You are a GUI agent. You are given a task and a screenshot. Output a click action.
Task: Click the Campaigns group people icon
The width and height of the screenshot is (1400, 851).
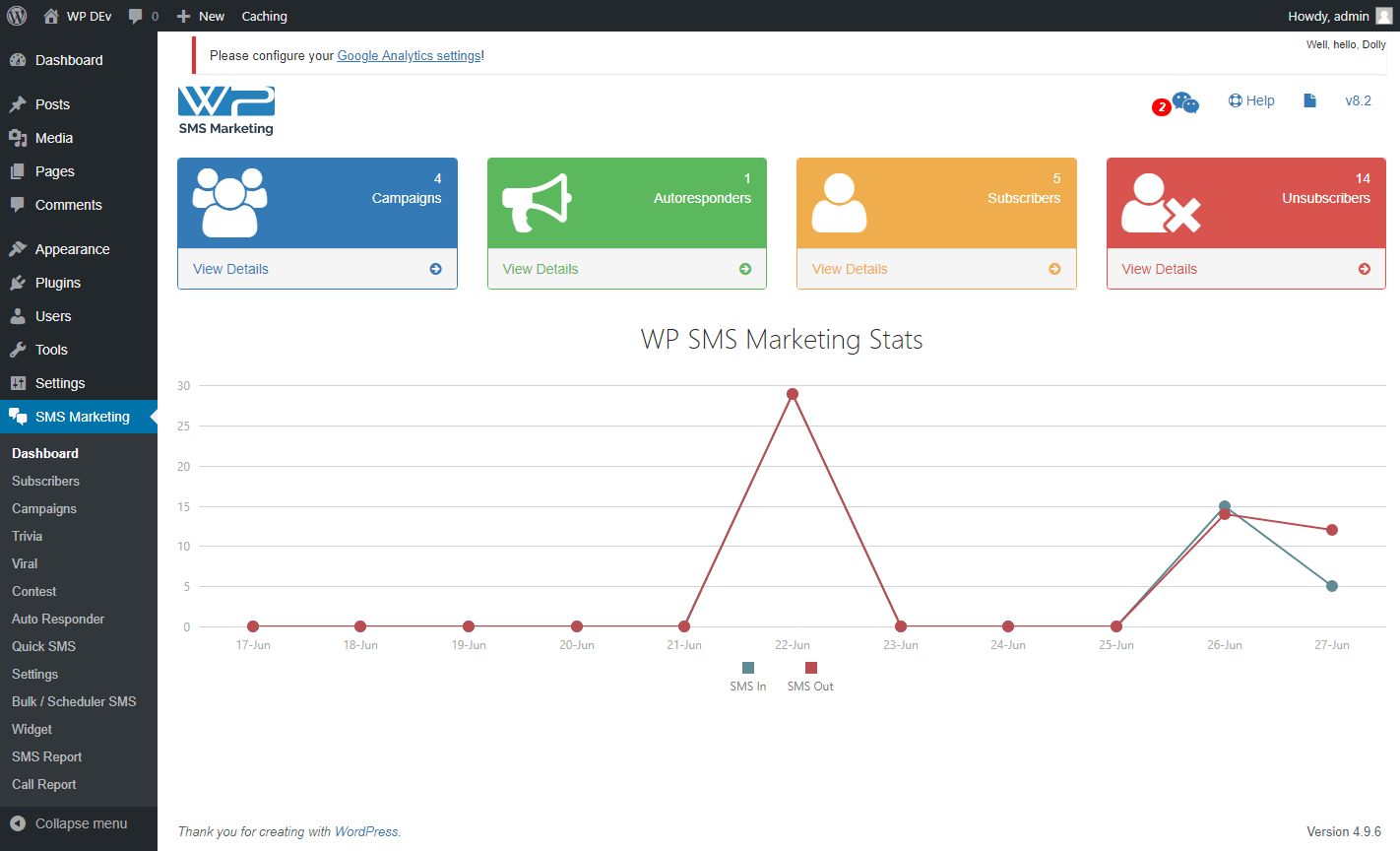point(229,202)
